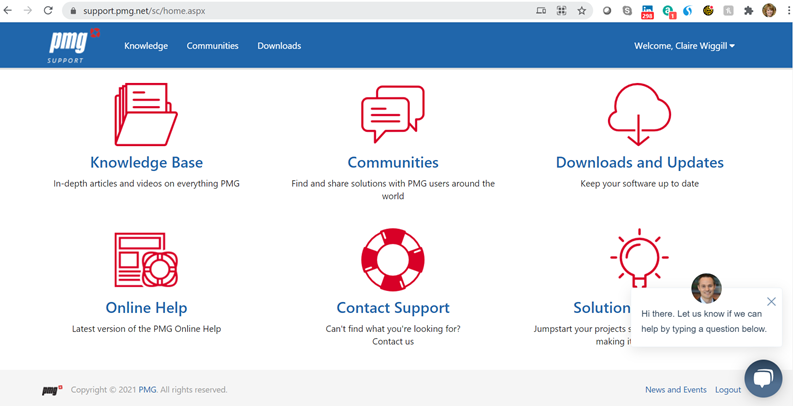Click the chat agent avatar photo
793x406 pixels.
(706, 288)
